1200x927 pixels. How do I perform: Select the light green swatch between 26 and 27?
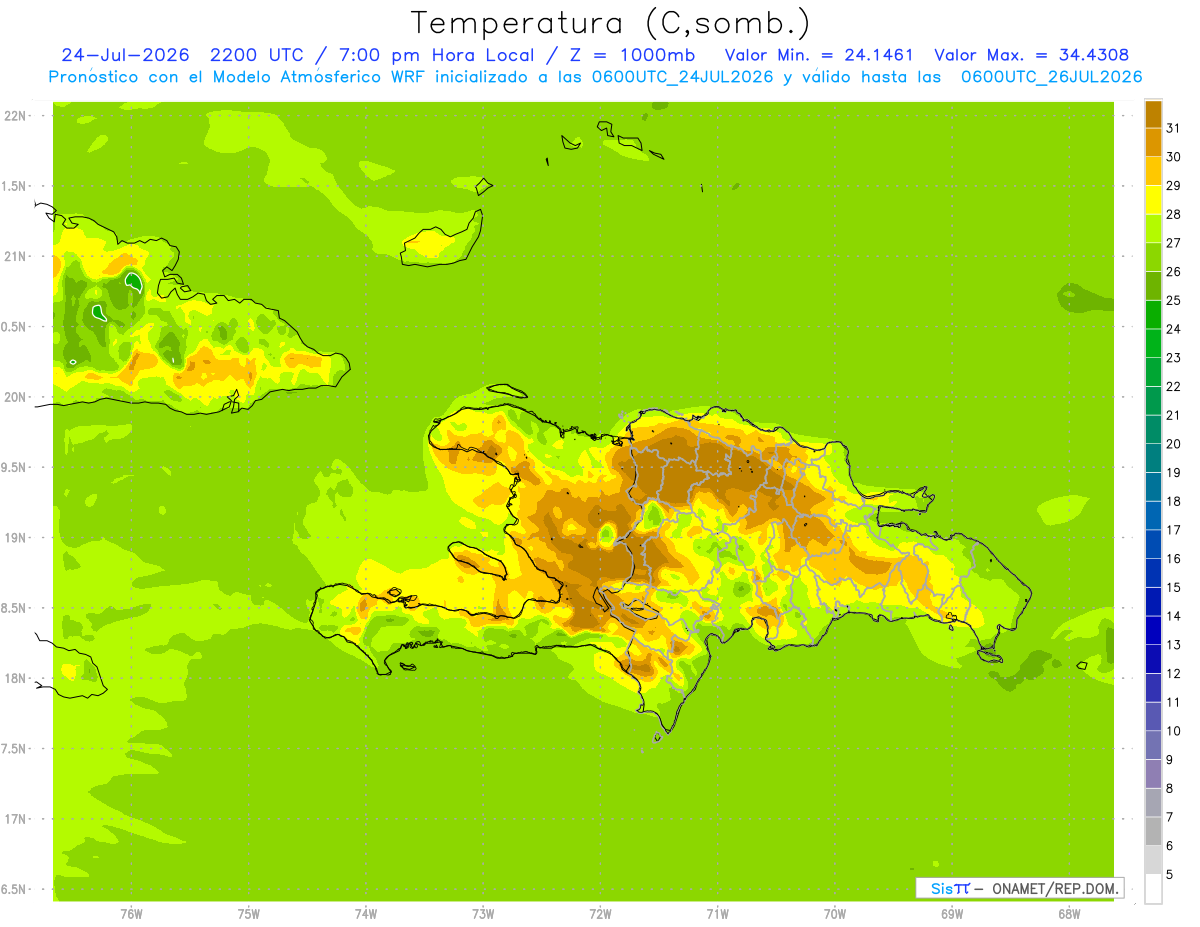[x=1153, y=257]
